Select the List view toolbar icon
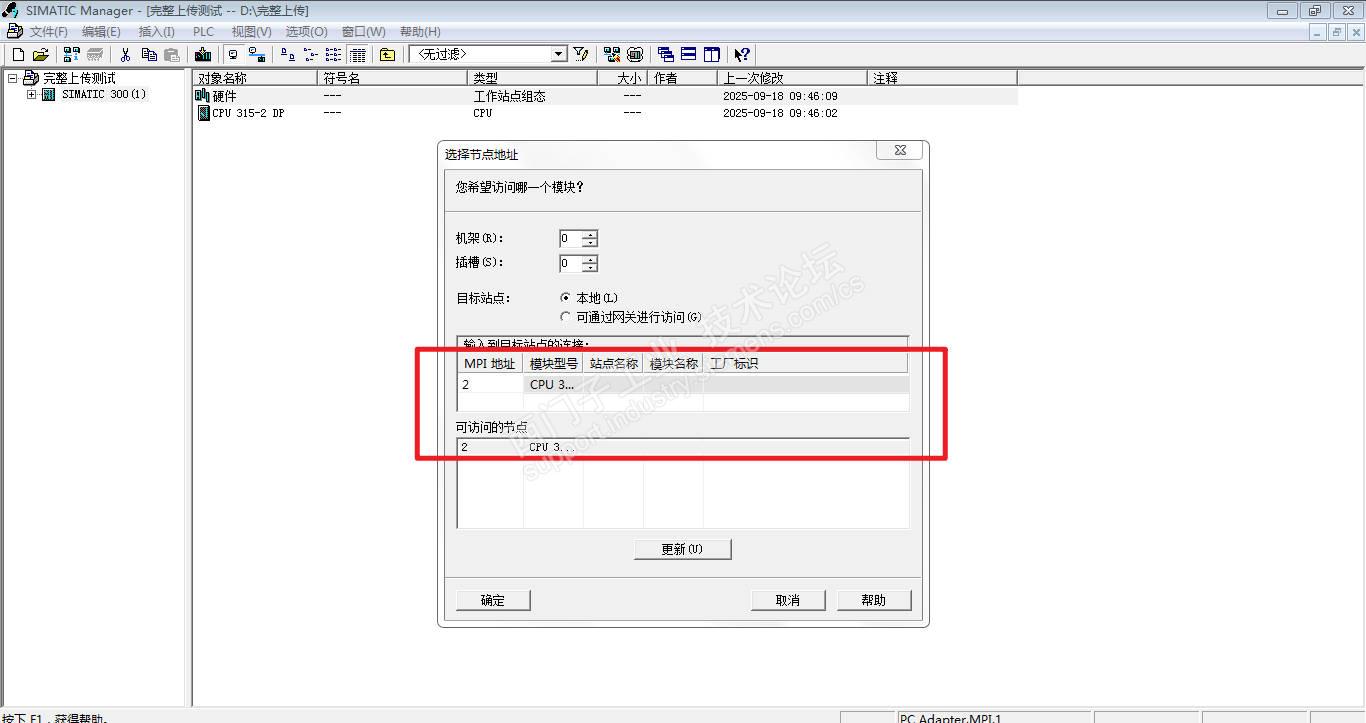 (x=334, y=55)
